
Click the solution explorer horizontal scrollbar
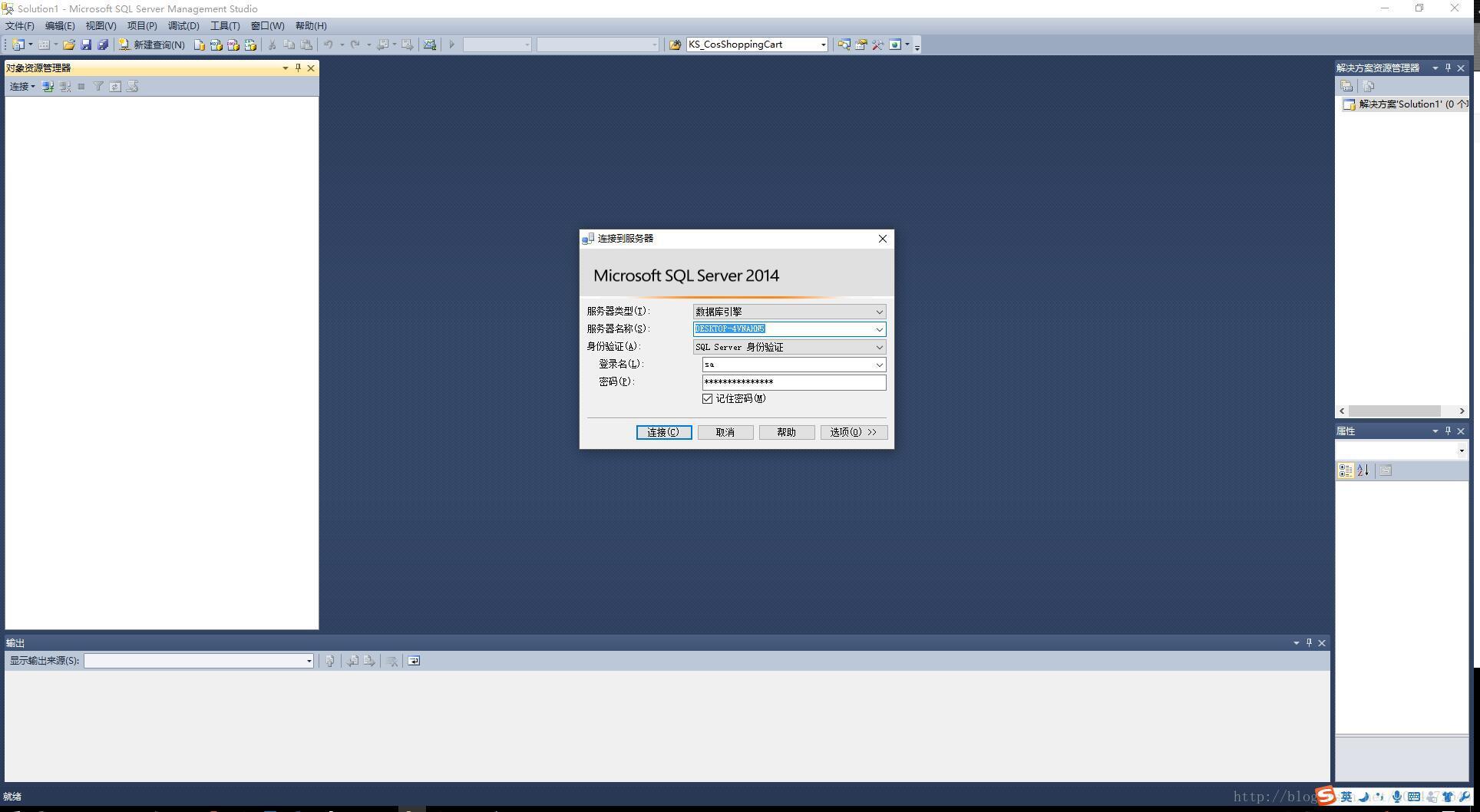tap(1394, 411)
